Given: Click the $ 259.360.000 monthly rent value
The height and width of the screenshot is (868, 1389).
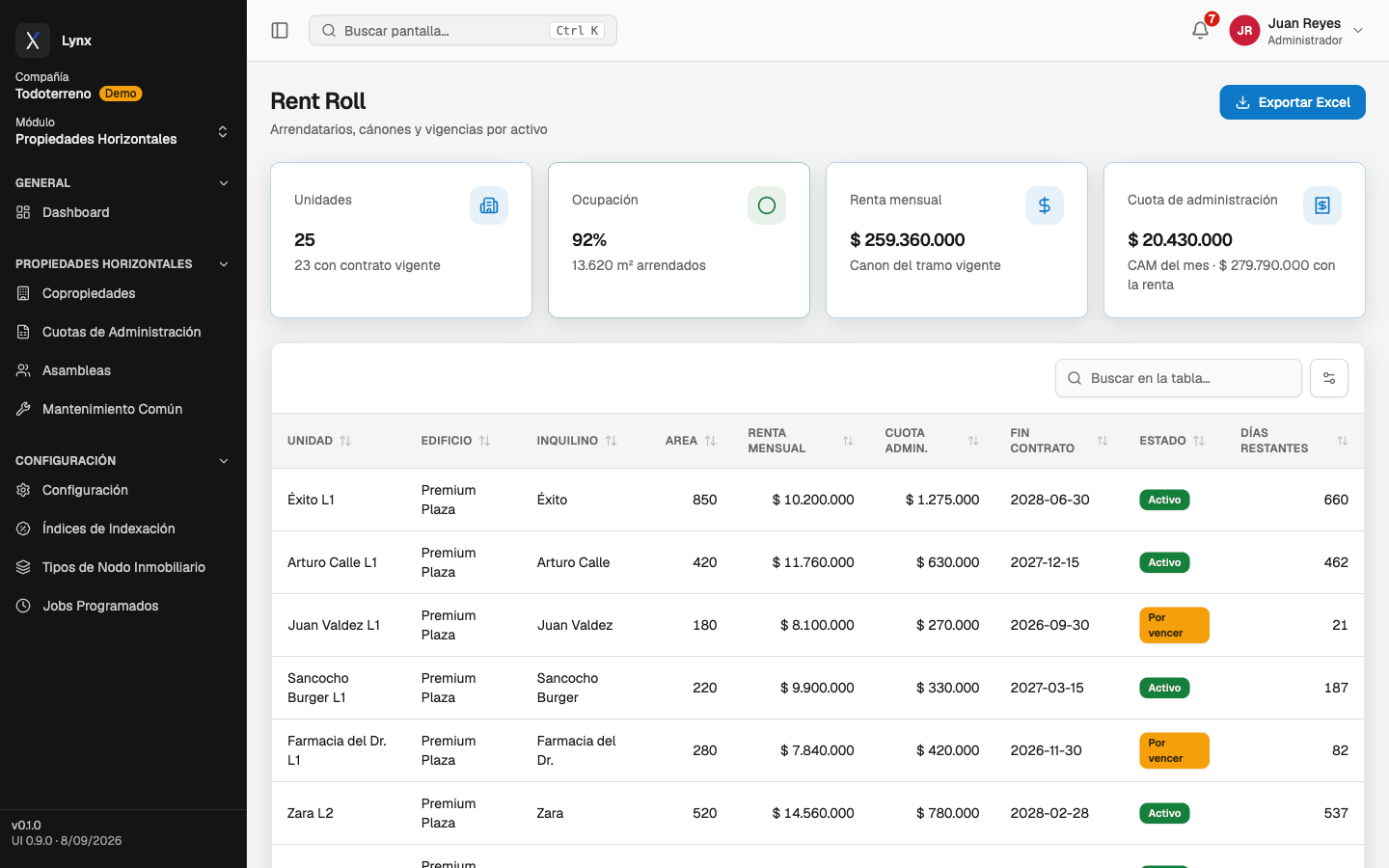Looking at the screenshot, I should pos(907,239).
